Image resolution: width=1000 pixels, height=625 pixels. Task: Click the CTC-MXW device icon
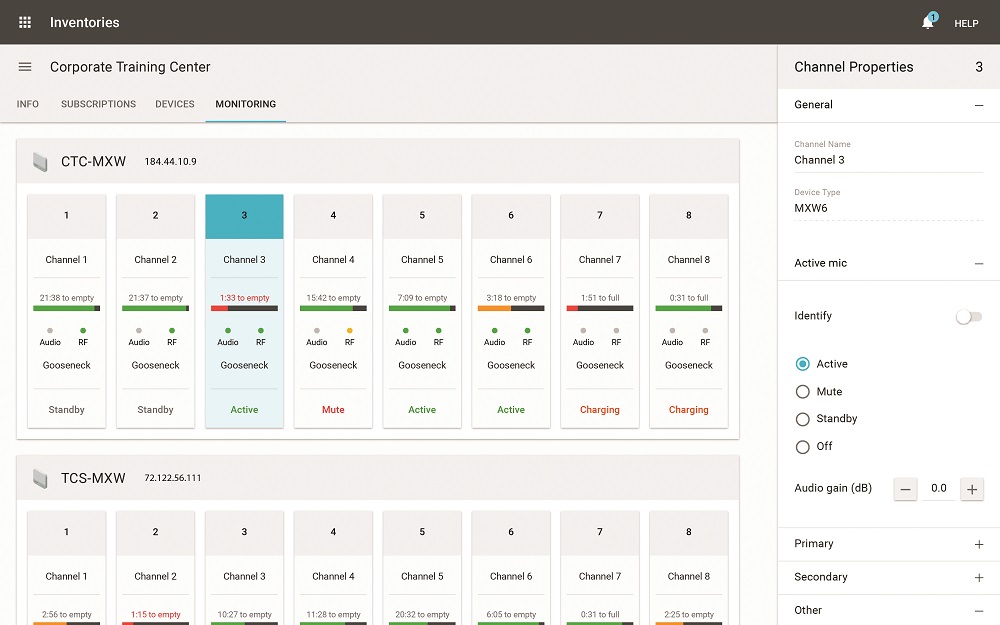pos(40,162)
